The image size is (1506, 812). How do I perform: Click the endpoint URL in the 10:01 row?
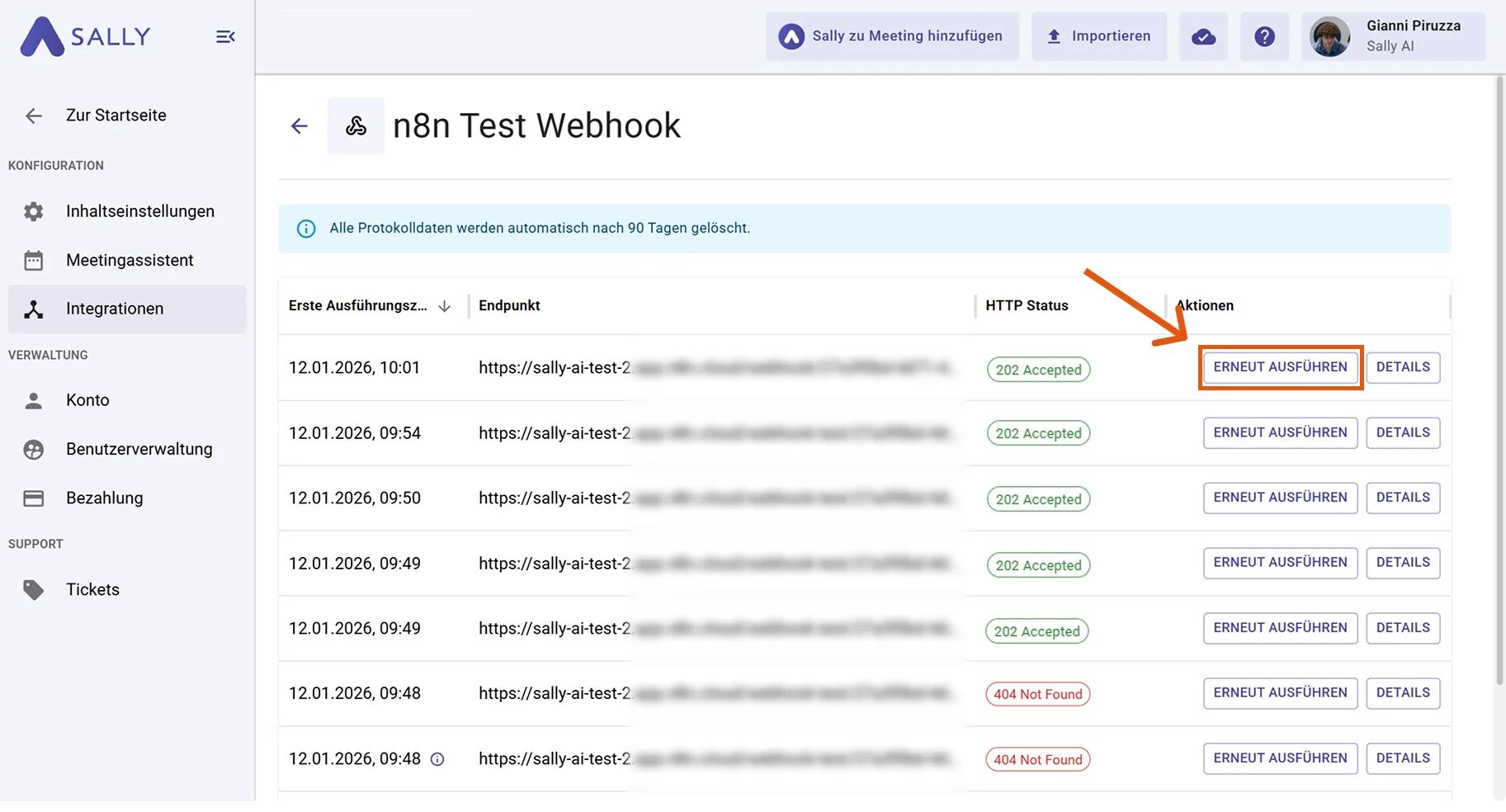click(x=716, y=368)
